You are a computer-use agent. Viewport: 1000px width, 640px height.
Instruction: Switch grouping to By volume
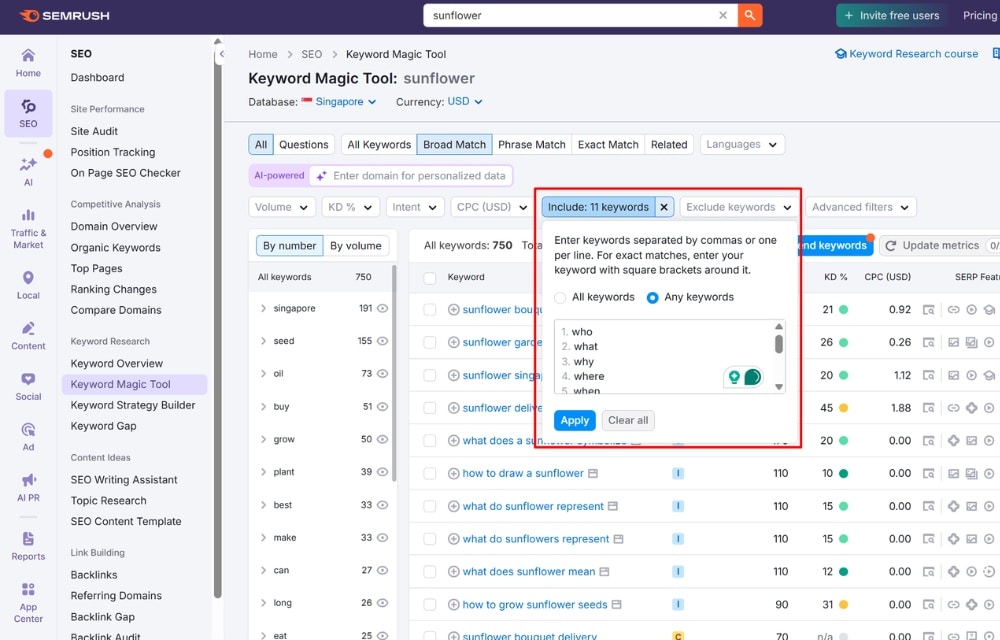tap(356, 246)
